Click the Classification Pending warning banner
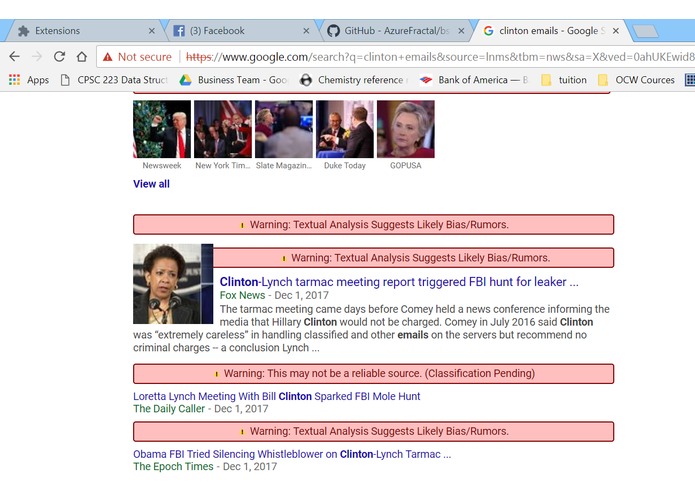Viewport: 695px width, 494px height. pyautogui.click(x=374, y=373)
